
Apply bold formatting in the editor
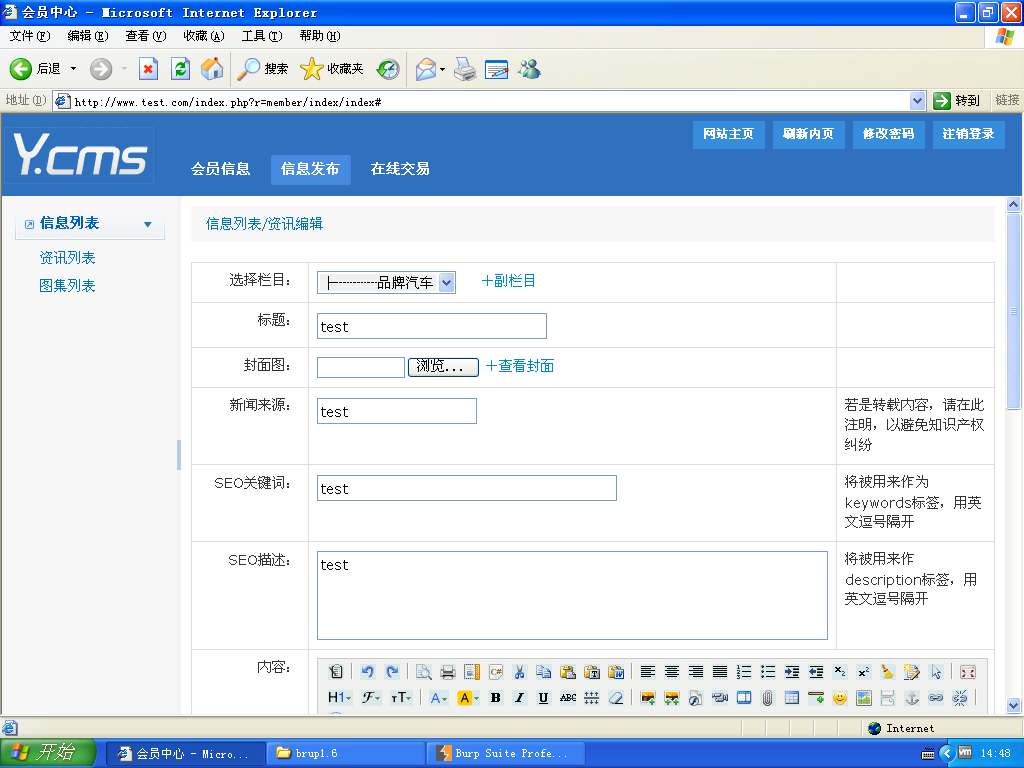tap(496, 697)
